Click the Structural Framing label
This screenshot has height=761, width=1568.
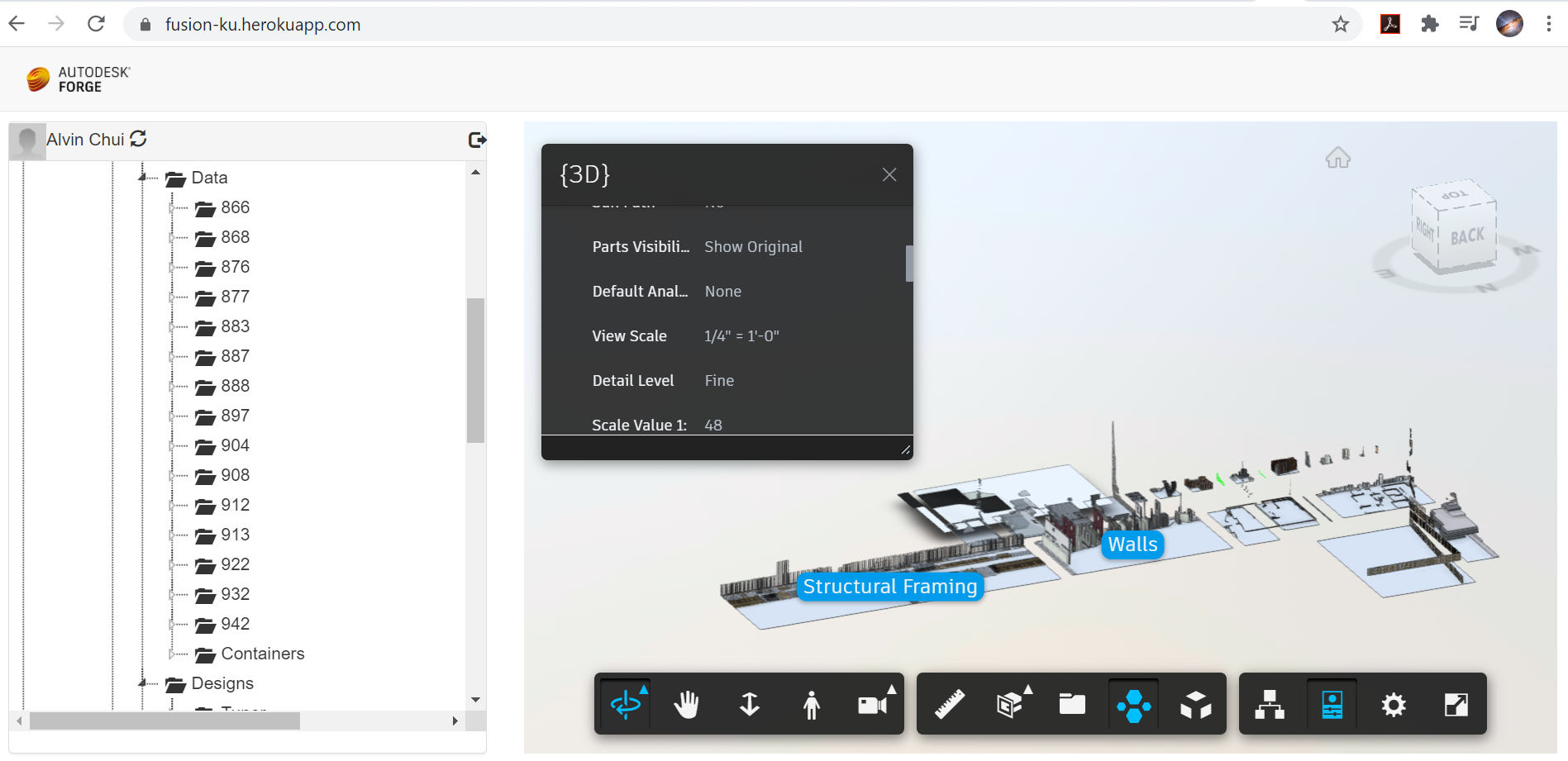pyautogui.click(x=889, y=587)
